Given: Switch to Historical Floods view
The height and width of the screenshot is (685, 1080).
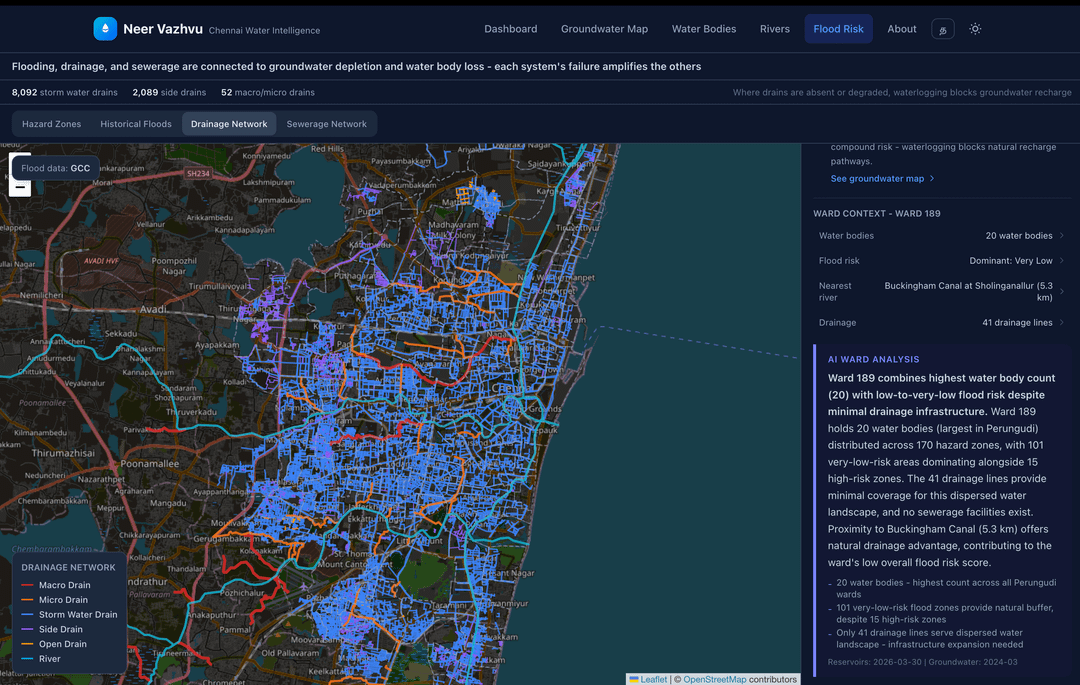Looking at the screenshot, I should [x=136, y=124].
